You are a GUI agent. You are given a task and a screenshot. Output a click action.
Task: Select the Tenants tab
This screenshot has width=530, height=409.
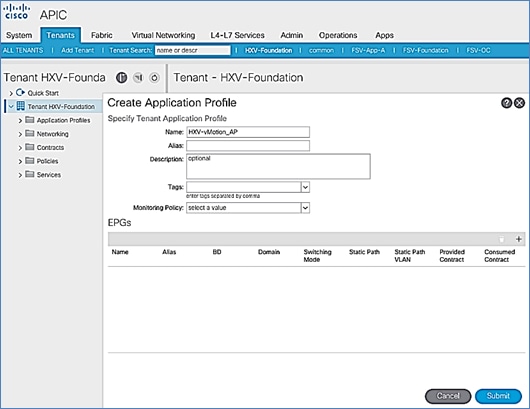click(61, 35)
